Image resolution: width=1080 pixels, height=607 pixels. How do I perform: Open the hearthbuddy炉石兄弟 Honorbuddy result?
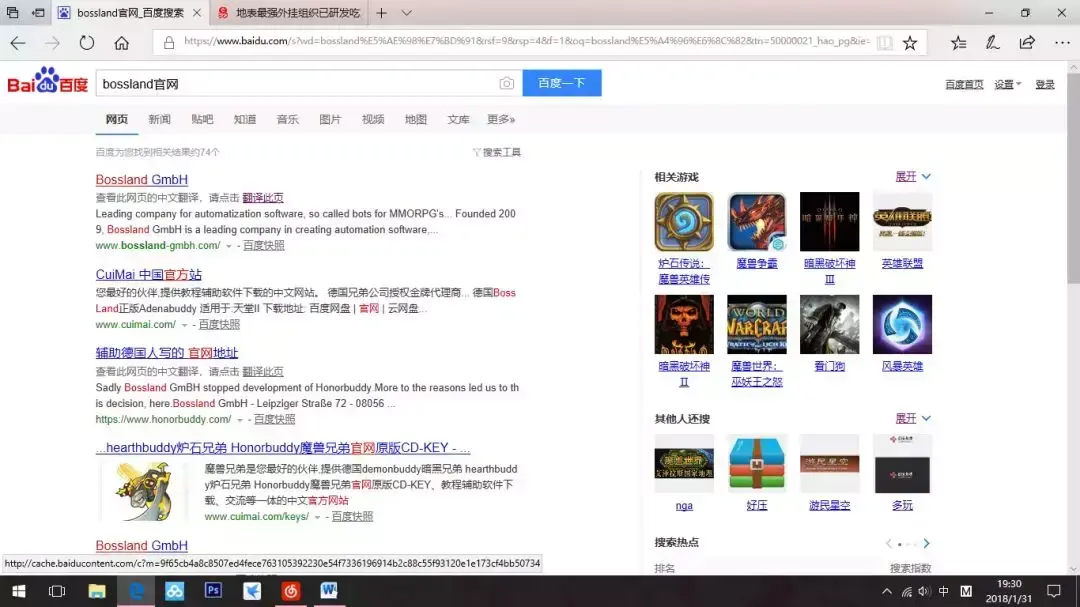point(283,448)
